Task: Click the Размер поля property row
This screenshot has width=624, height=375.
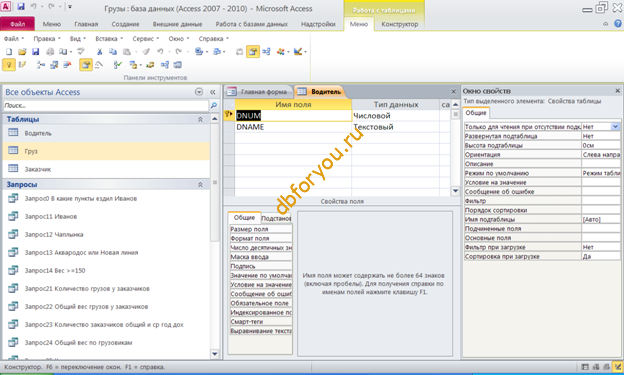Action: [x=261, y=229]
